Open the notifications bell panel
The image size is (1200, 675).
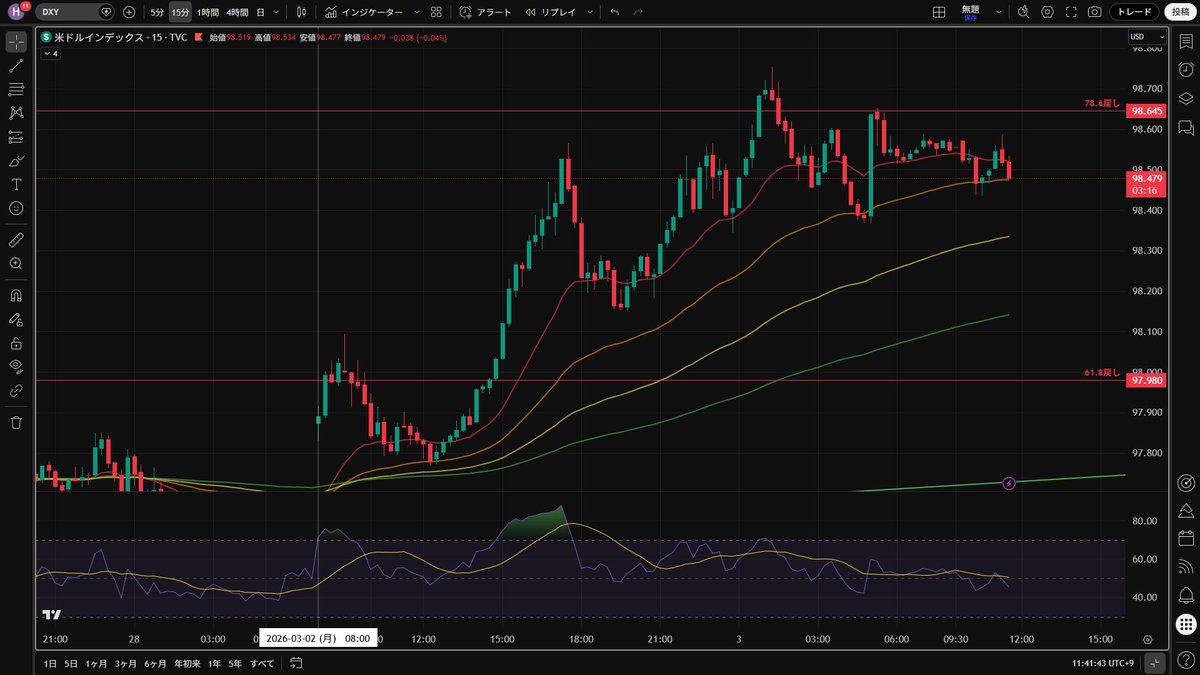coord(1185,595)
